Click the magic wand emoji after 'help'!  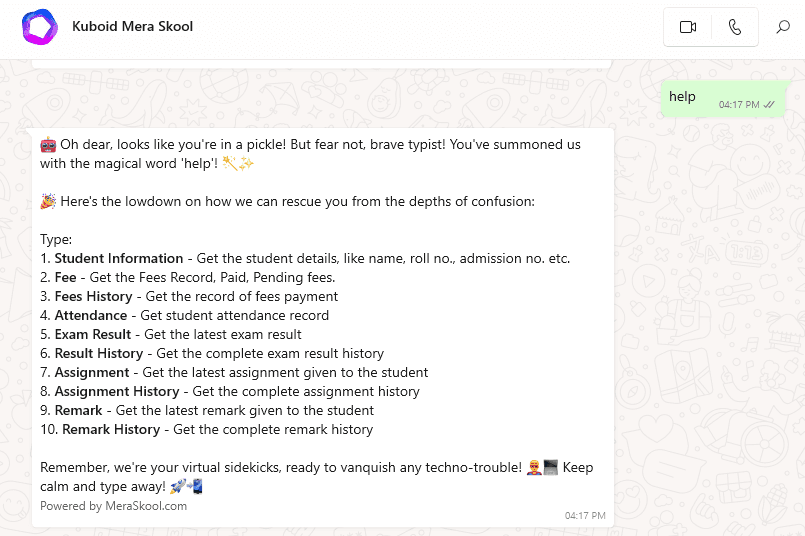tap(231, 163)
